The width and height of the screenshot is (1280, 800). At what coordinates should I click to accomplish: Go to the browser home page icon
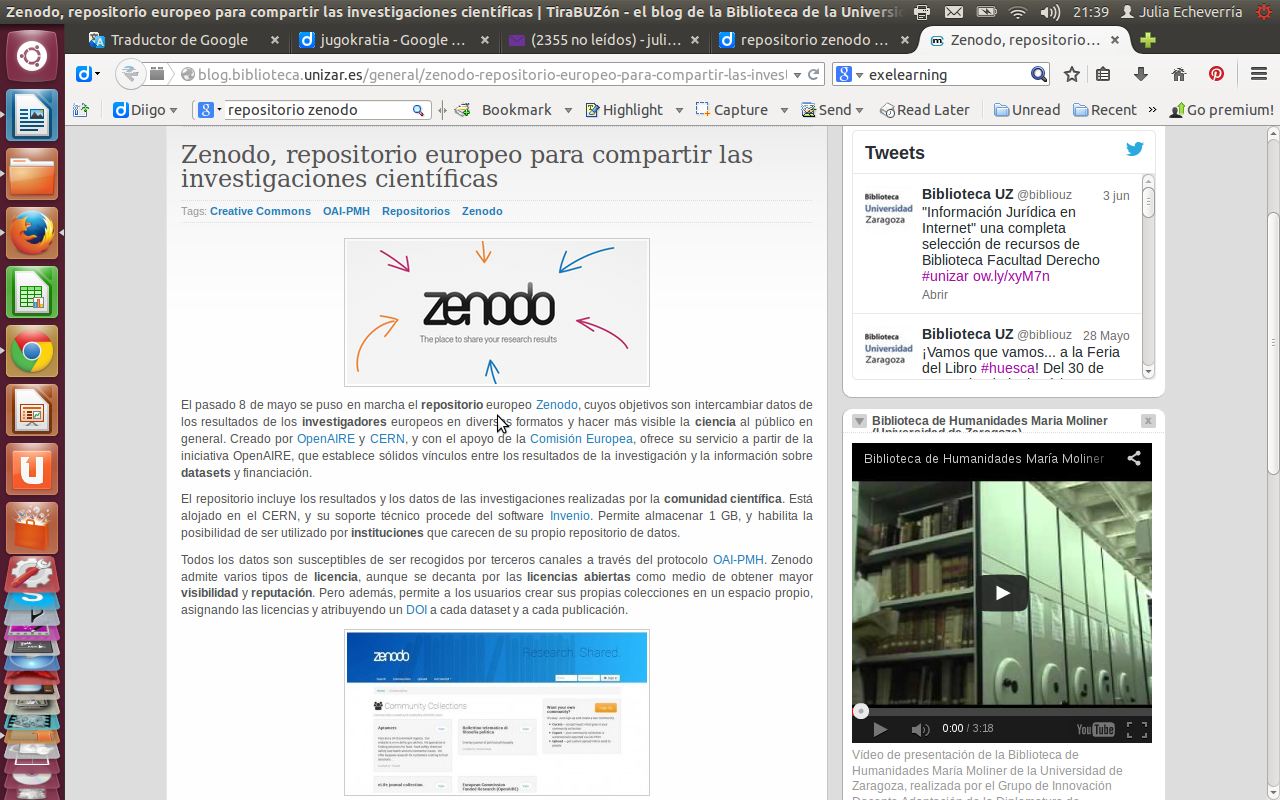1178,75
